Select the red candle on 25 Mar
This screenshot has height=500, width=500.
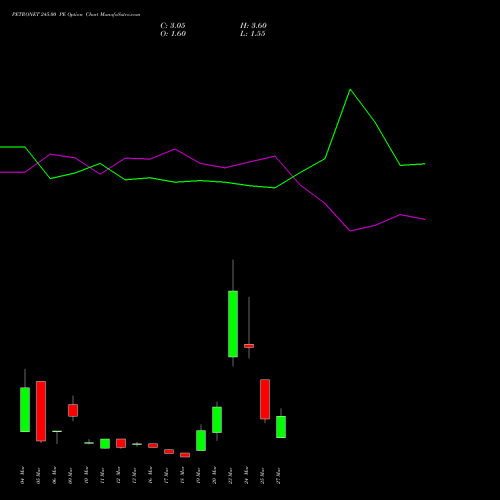click(265, 399)
